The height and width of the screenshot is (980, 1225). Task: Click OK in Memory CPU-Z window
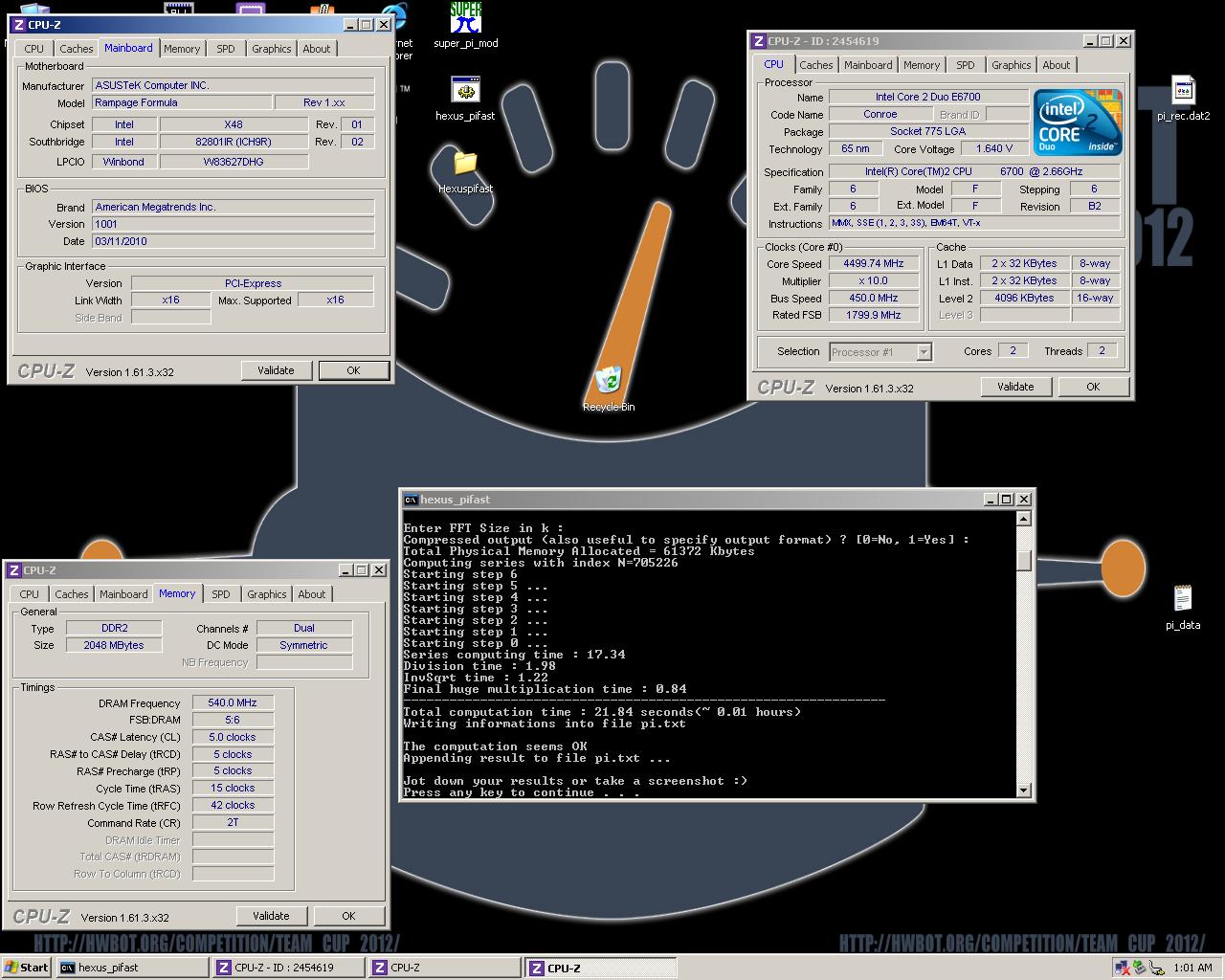[x=348, y=916]
